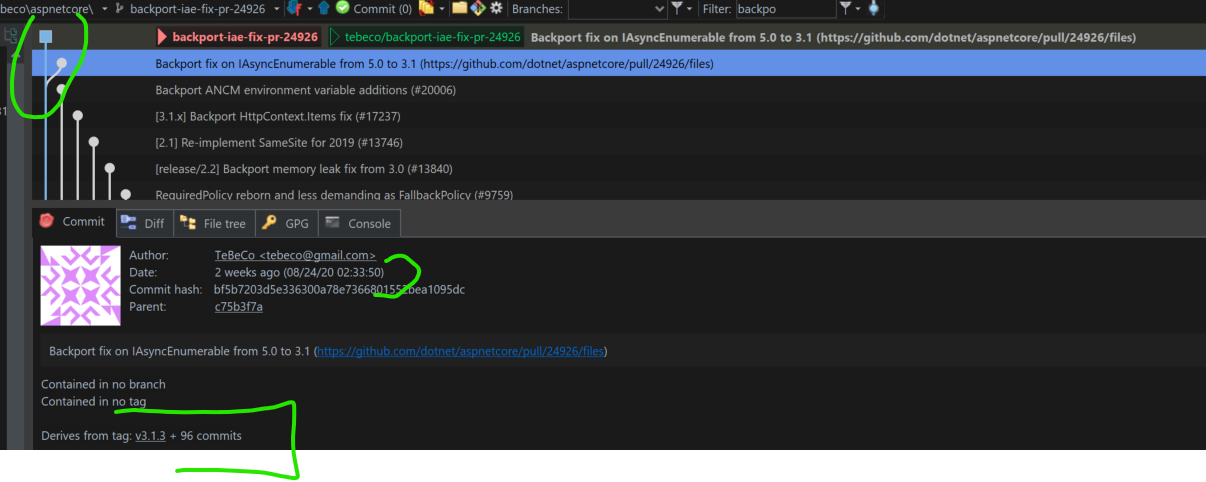Click the 'Contained in no tag' text
This screenshot has width=1206, height=482.
coord(94,401)
